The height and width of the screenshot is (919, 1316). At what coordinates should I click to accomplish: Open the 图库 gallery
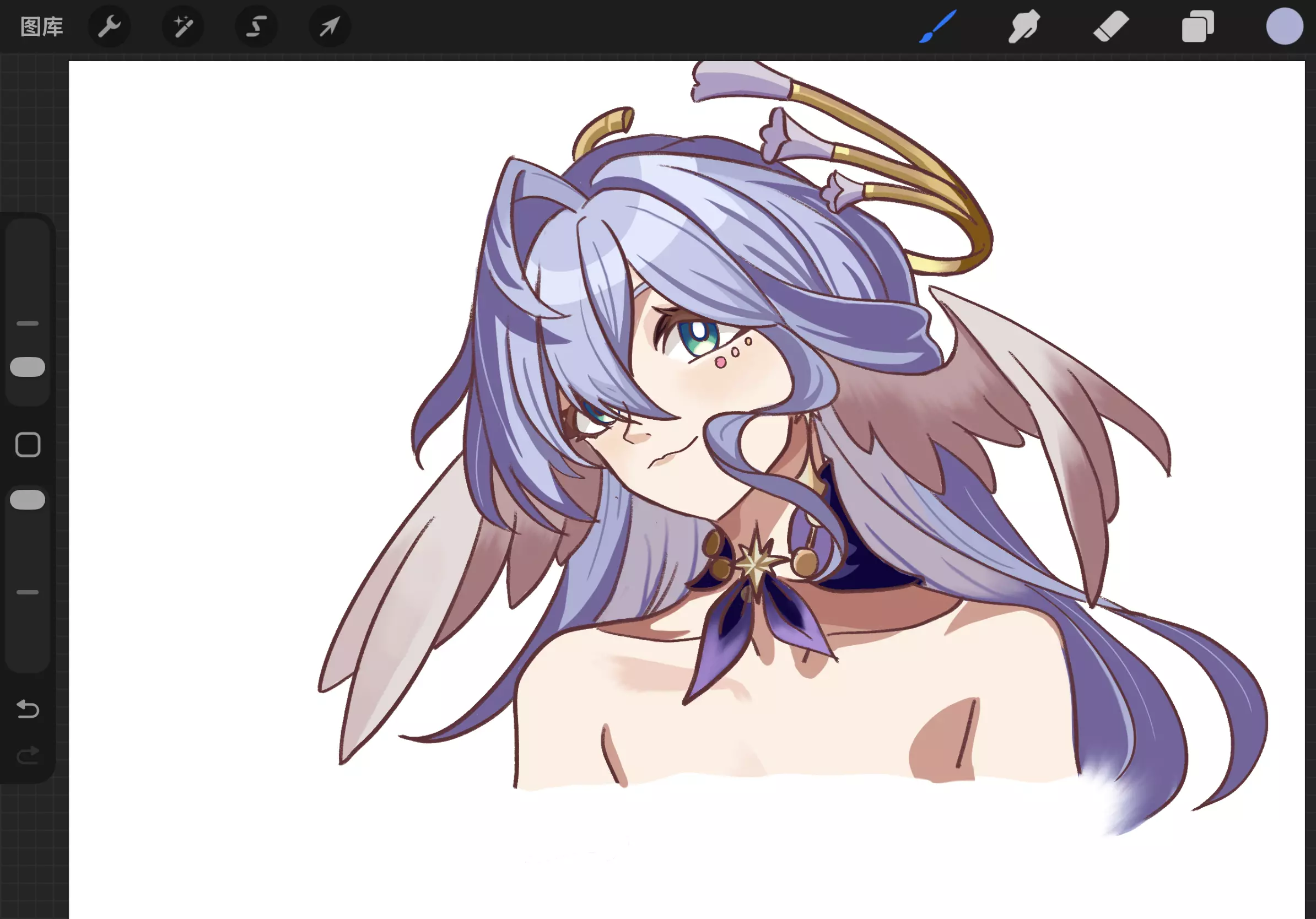(41, 27)
